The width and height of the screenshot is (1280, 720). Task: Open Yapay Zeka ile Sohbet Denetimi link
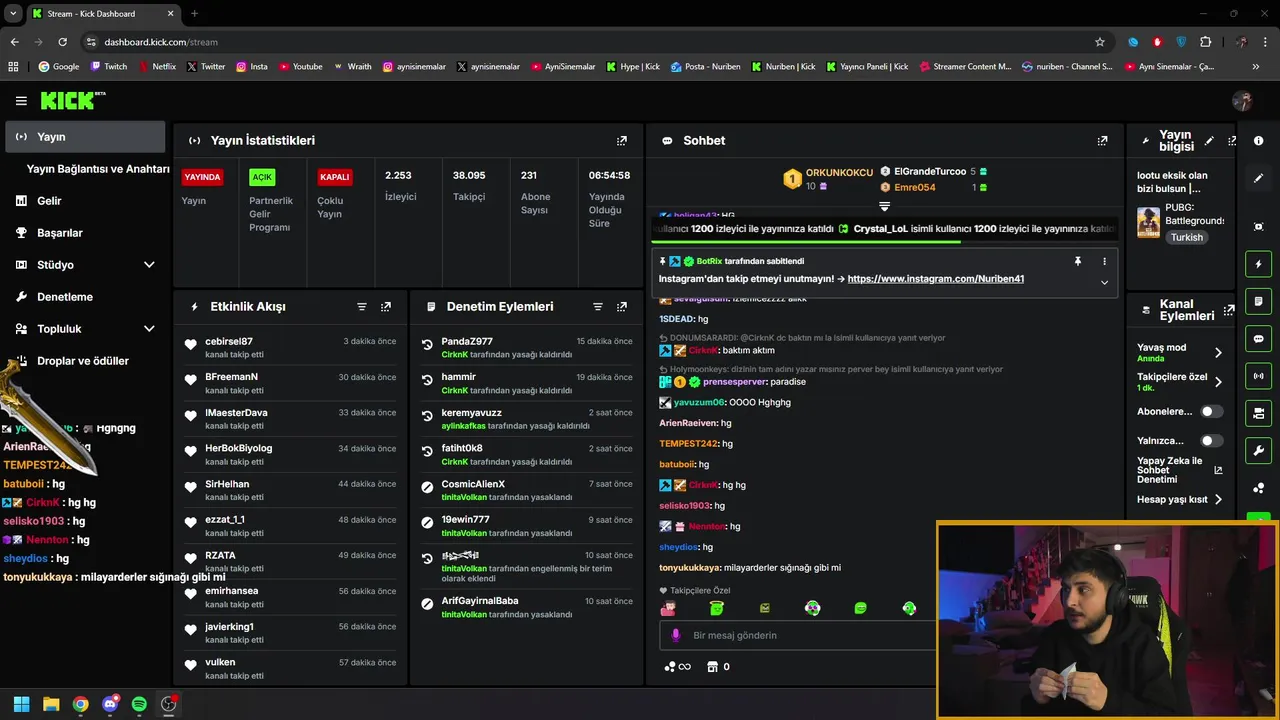click(1179, 470)
